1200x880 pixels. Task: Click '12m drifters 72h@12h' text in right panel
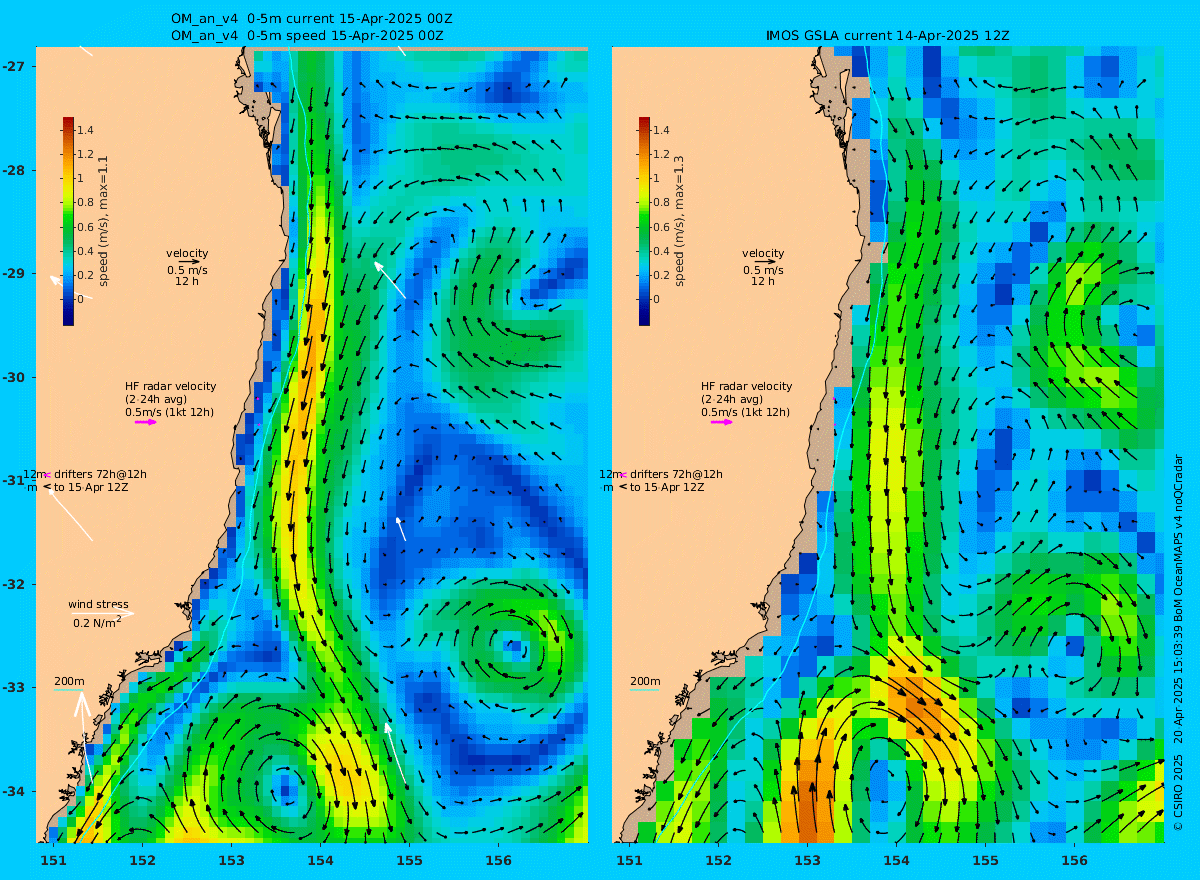[x=661, y=474]
